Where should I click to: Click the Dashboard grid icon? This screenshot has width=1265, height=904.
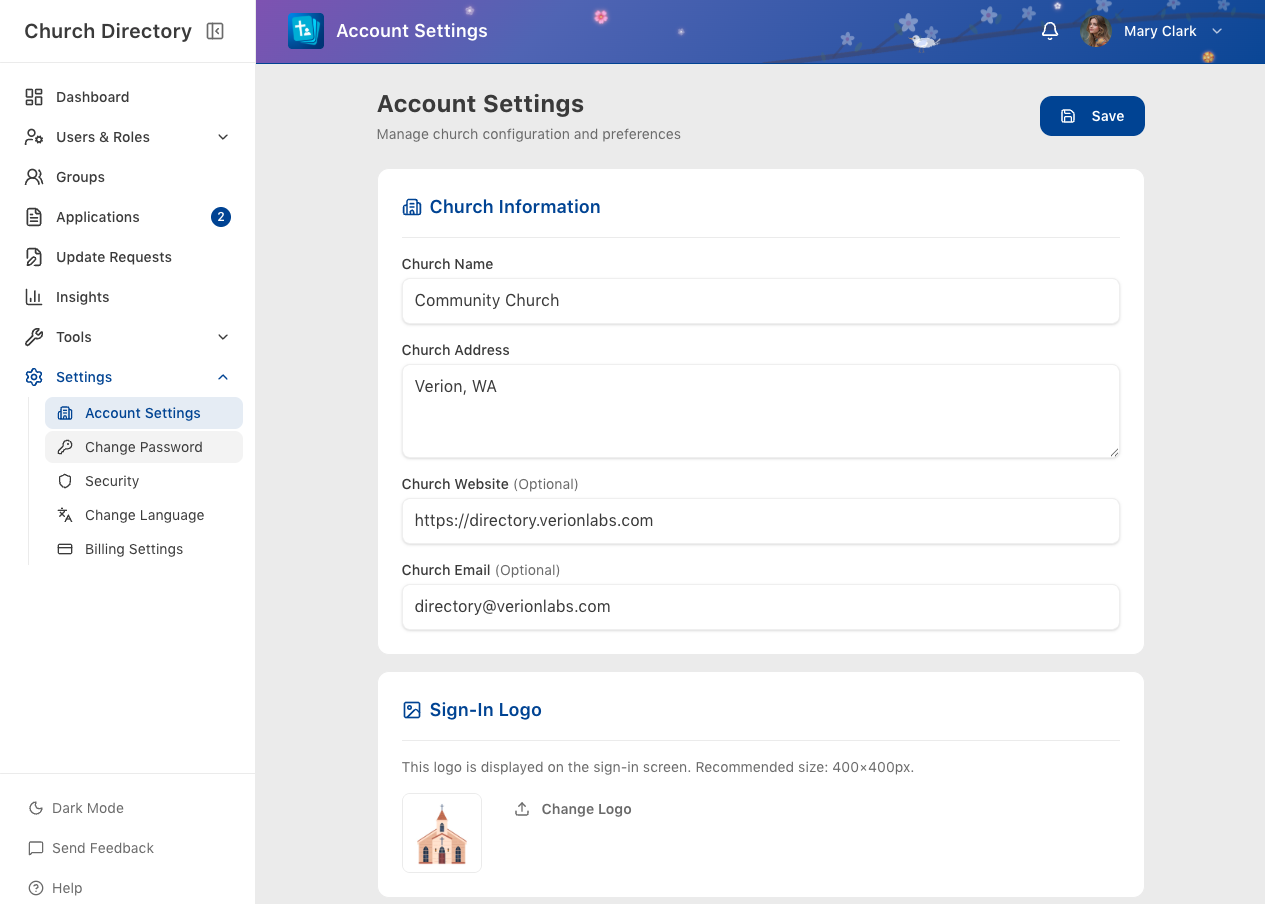pyautogui.click(x=34, y=97)
